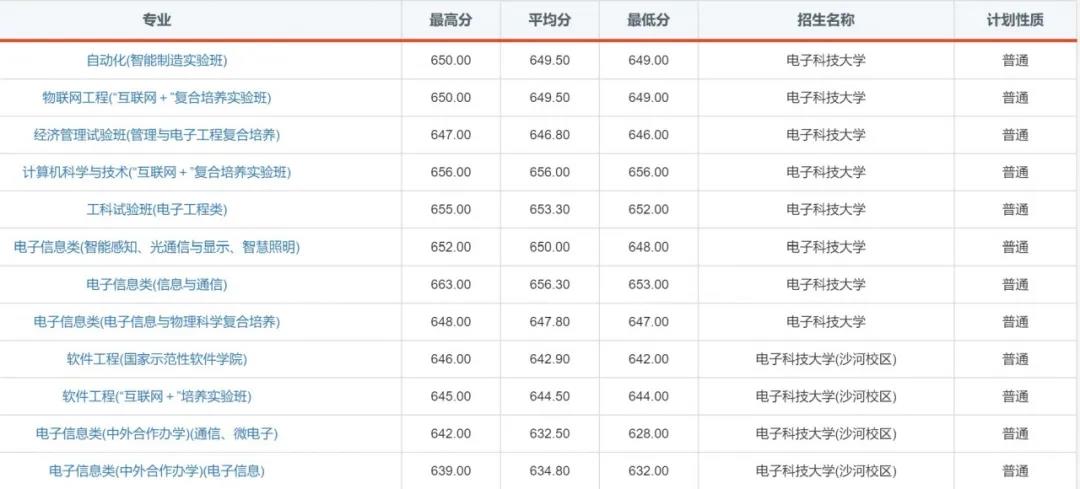Screen dimensions: 1080x489
Task: Open 计算机科学与技术("互联网+"复合培养实验班) link
Action: 157,172
